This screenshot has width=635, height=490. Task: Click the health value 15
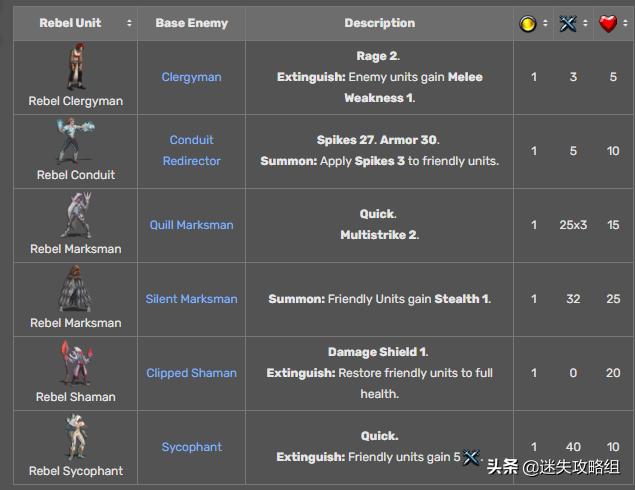tap(613, 225)
